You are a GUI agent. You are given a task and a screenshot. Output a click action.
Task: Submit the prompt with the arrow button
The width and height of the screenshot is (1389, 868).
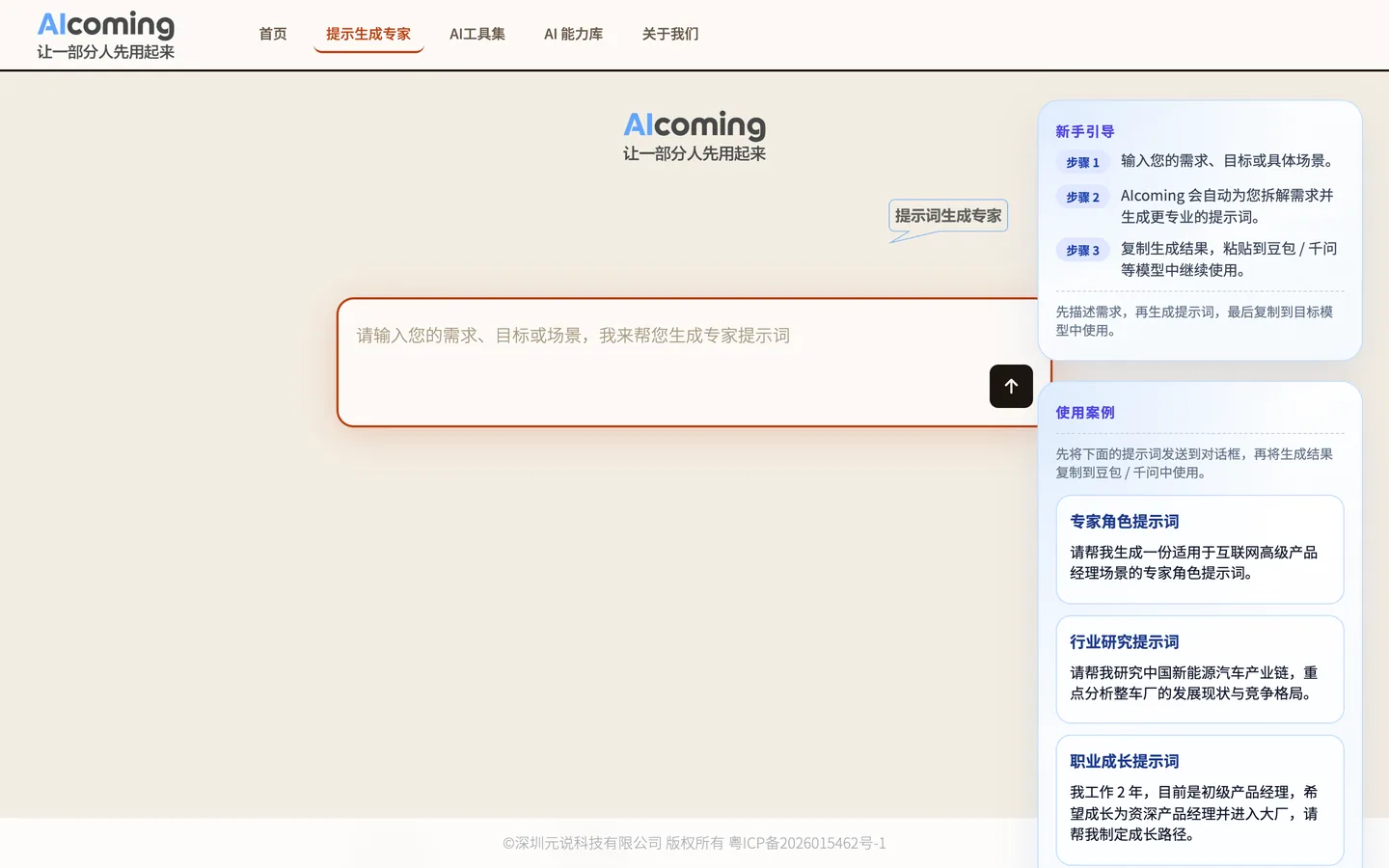point(1011,386)
